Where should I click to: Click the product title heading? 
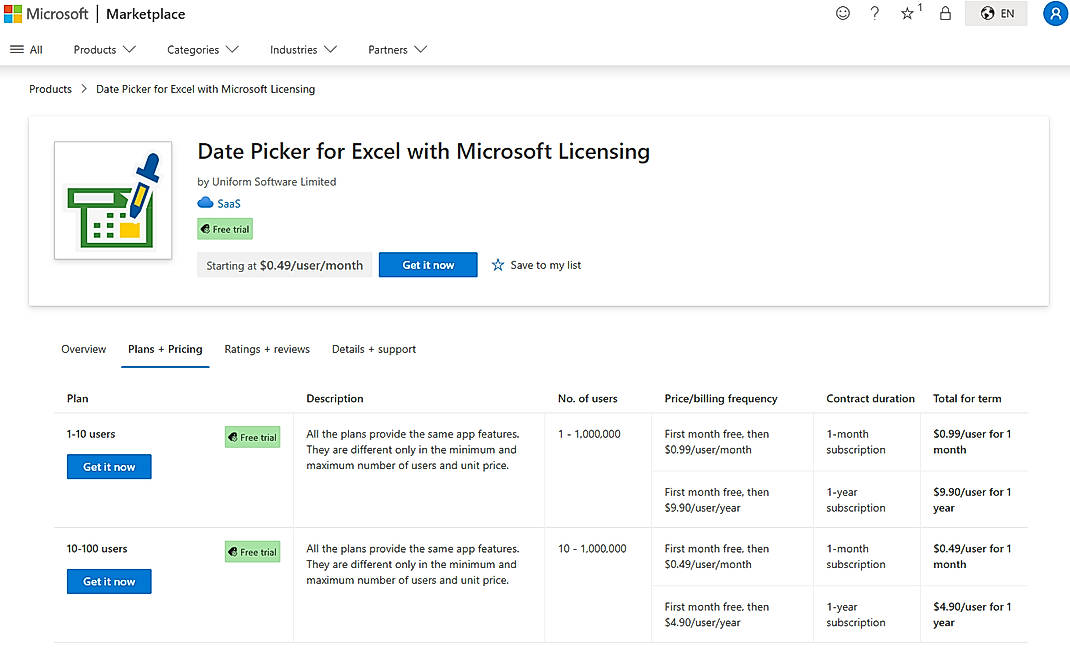point(424,151)
